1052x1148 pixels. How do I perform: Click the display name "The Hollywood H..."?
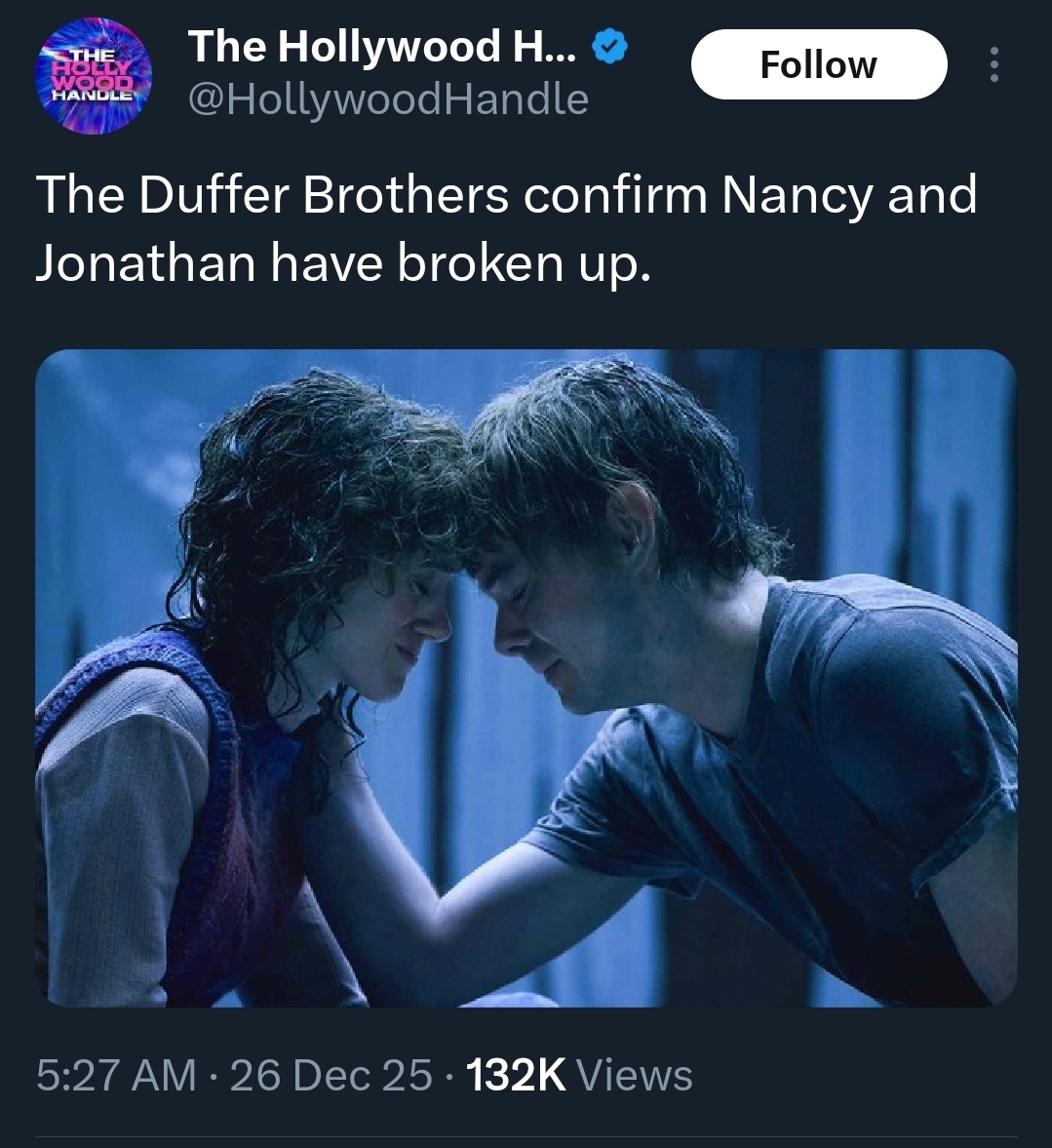(x=382, y=48)
